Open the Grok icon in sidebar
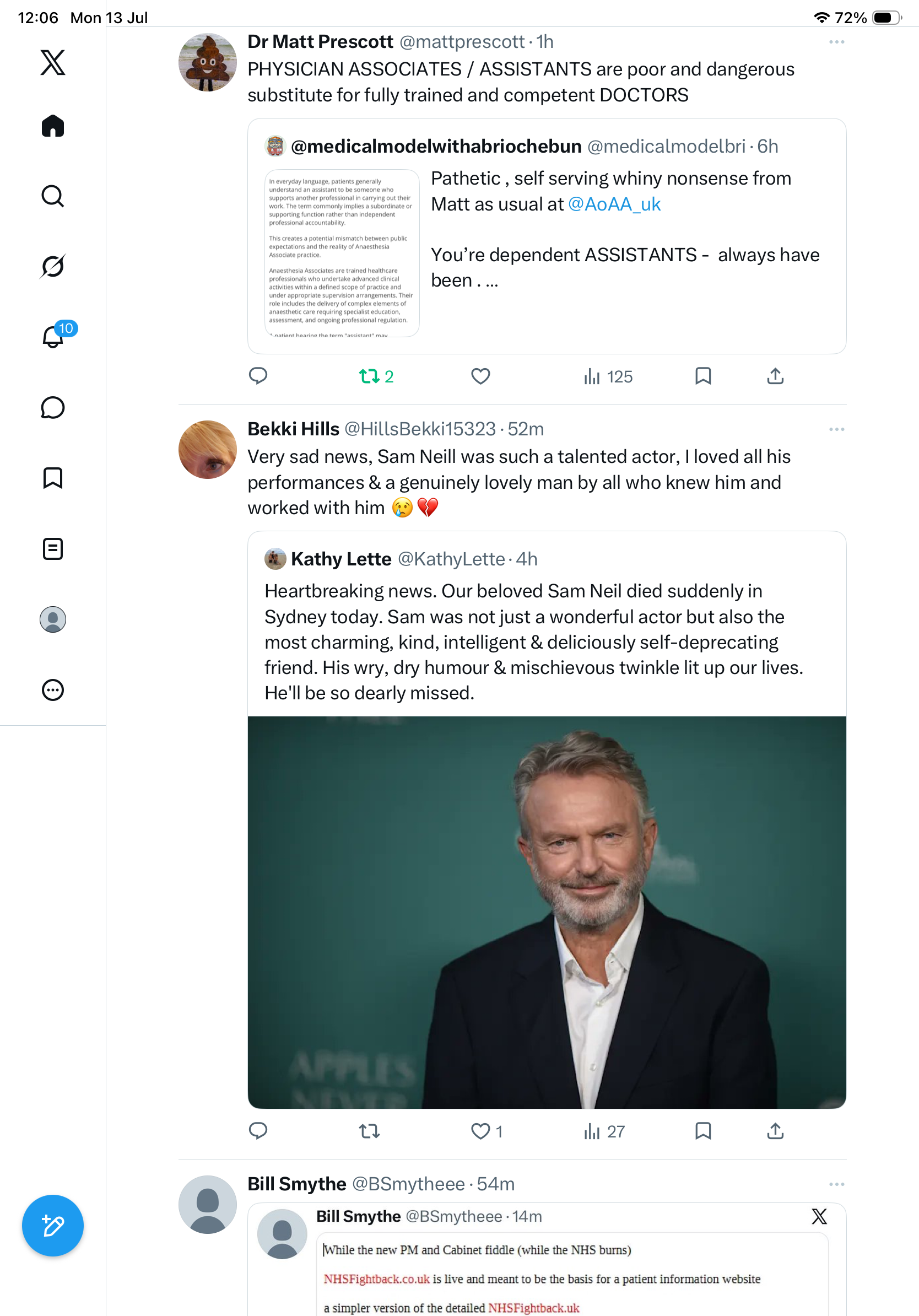The width and height of the screenshot is (919, 1316). (x=53, y=266)
